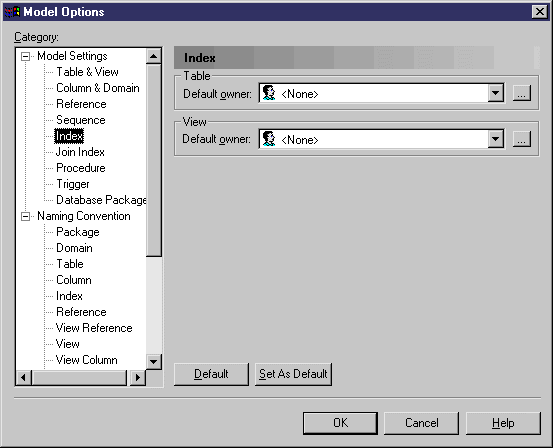Click the OK button

click(x=340, y=423)
